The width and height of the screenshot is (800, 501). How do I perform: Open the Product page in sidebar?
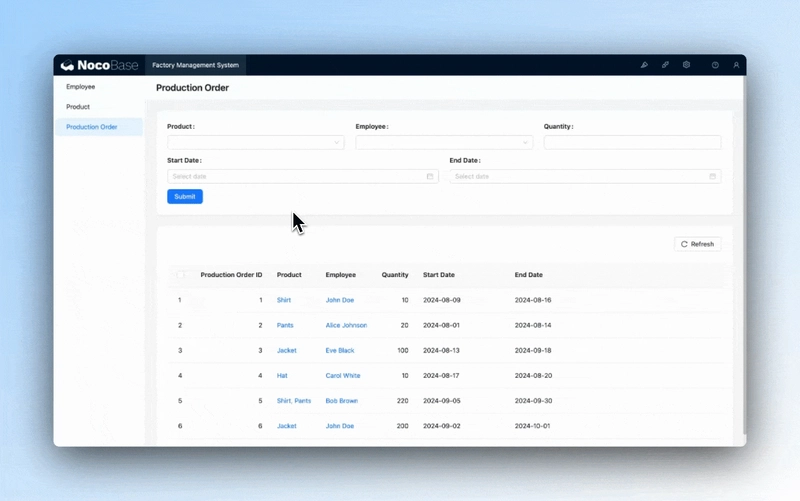pyautogui.click(x=78, y=107)
